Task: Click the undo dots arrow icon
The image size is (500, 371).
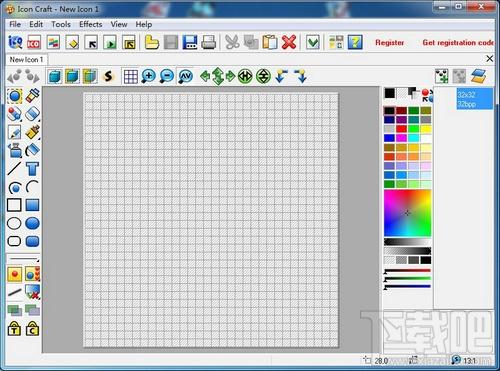Action: 14,76
